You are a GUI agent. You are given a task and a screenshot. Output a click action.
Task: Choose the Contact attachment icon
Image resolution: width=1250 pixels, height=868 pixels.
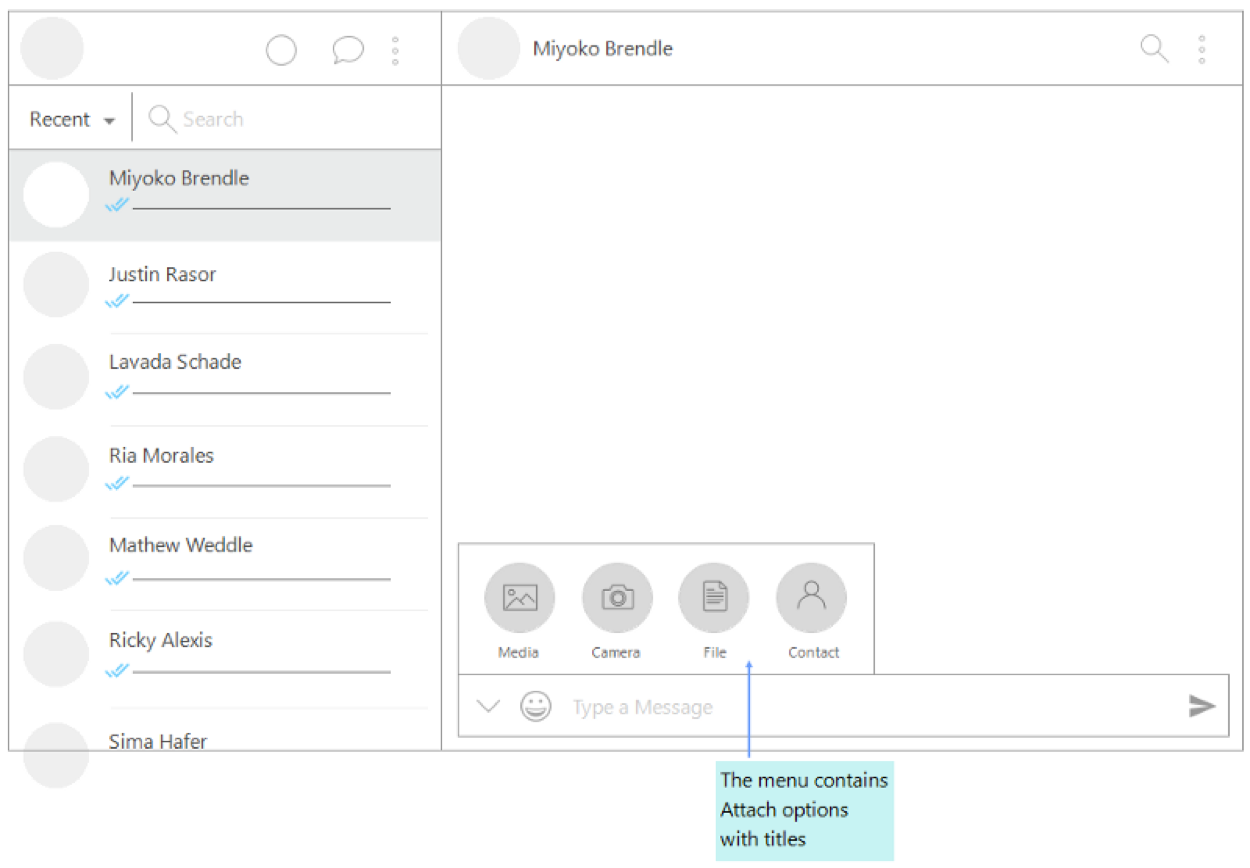point(811,598)
